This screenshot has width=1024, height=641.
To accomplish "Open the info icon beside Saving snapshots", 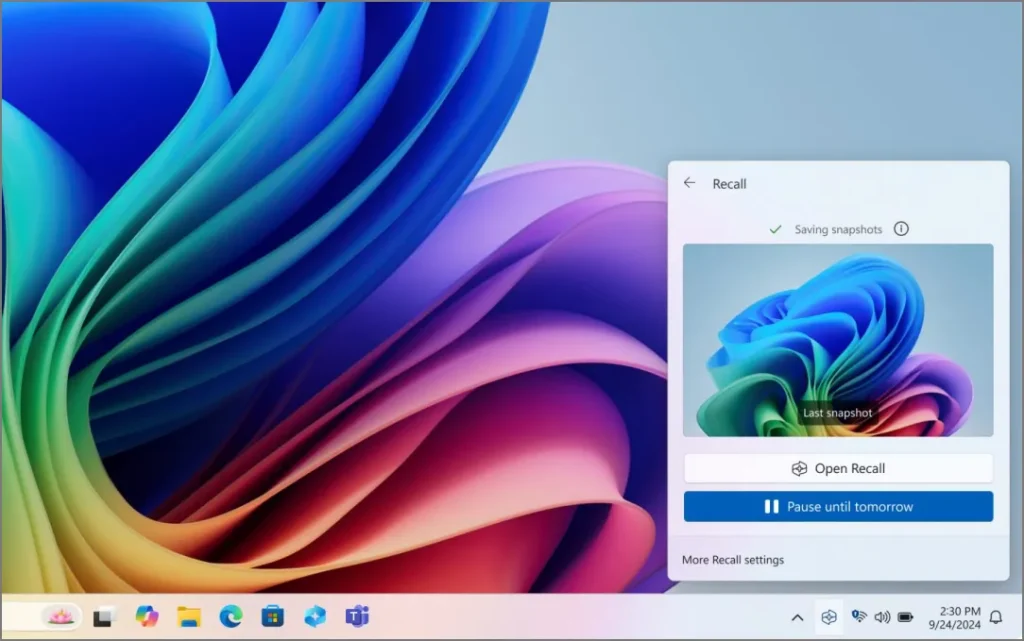I will (x=901, y=228).
